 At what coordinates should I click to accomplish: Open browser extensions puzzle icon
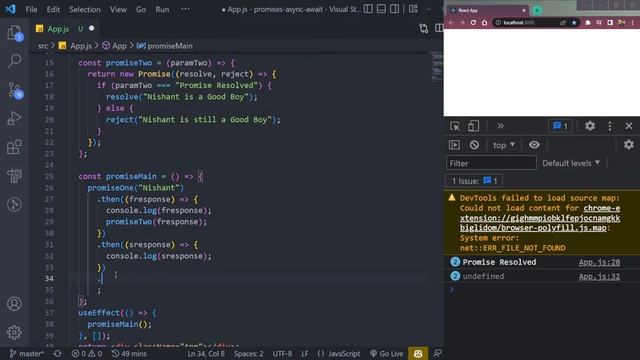588,22
